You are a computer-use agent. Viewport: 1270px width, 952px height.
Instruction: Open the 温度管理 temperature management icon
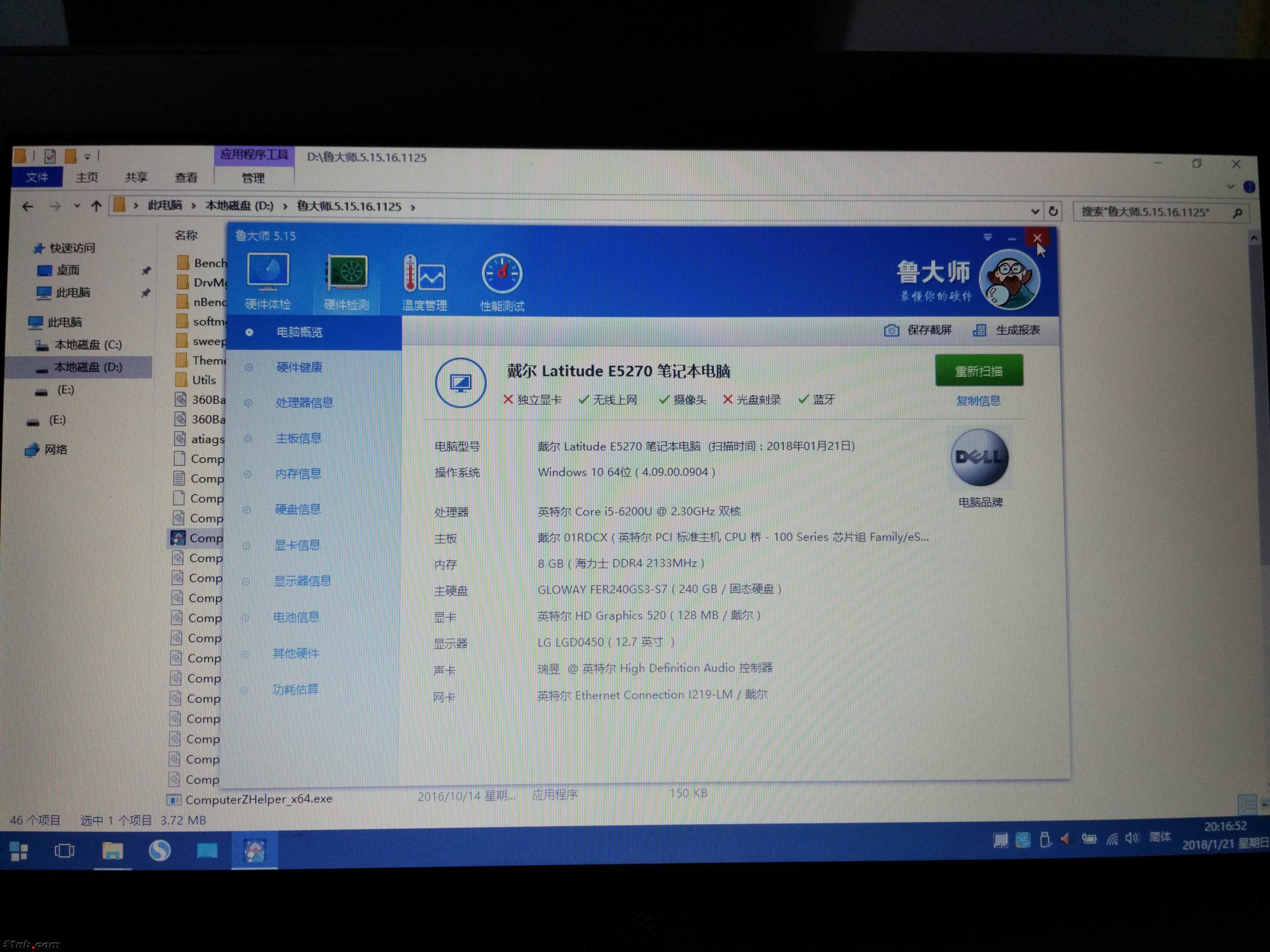click(424, 282)
